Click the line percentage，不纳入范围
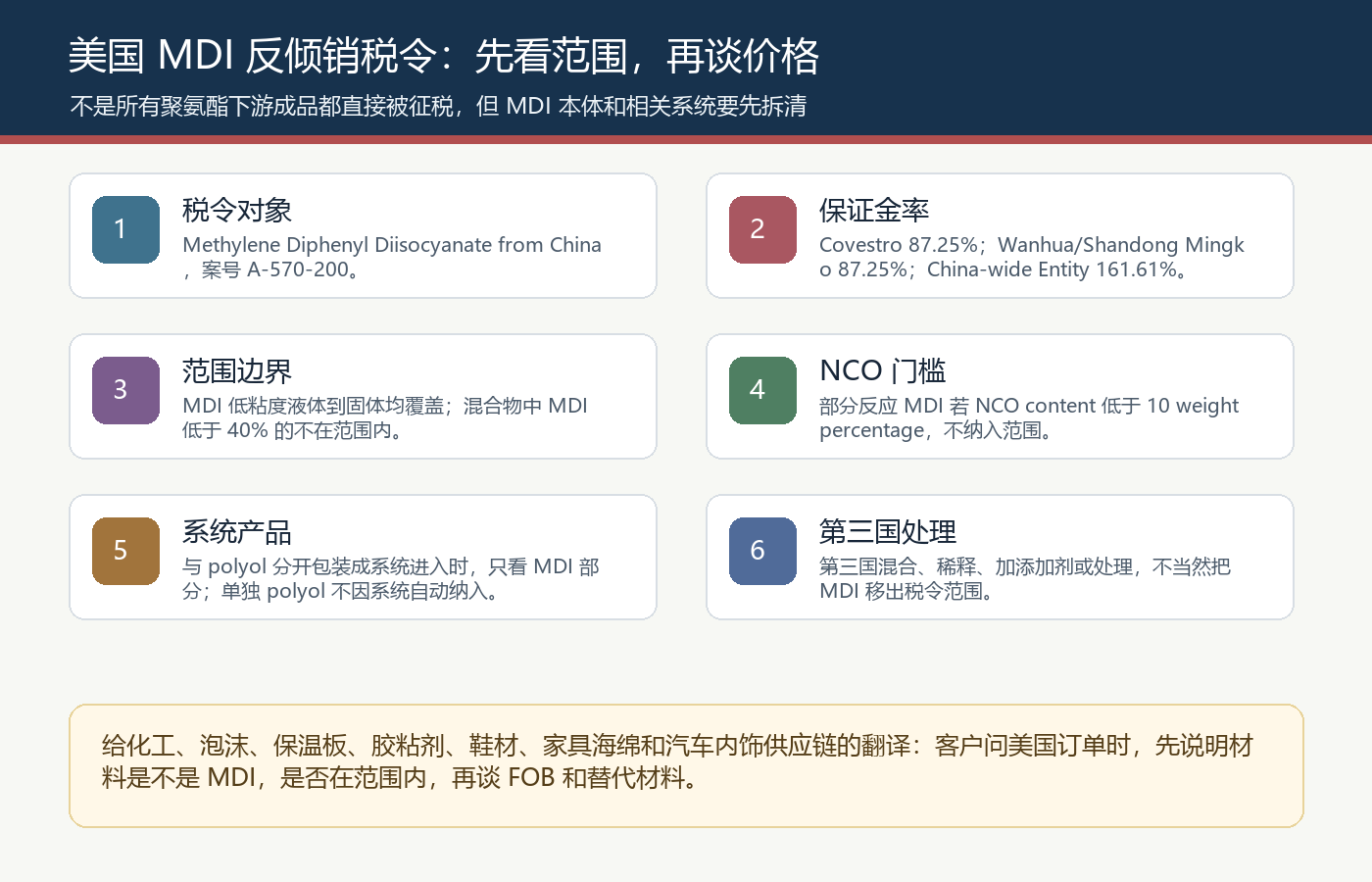Image resolution: width=1372 pixels, height=882 pixels. (x=939, y=430)
